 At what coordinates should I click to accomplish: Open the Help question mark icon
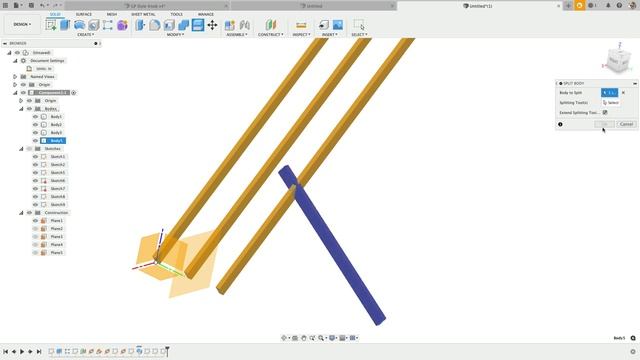click(619, 5)
